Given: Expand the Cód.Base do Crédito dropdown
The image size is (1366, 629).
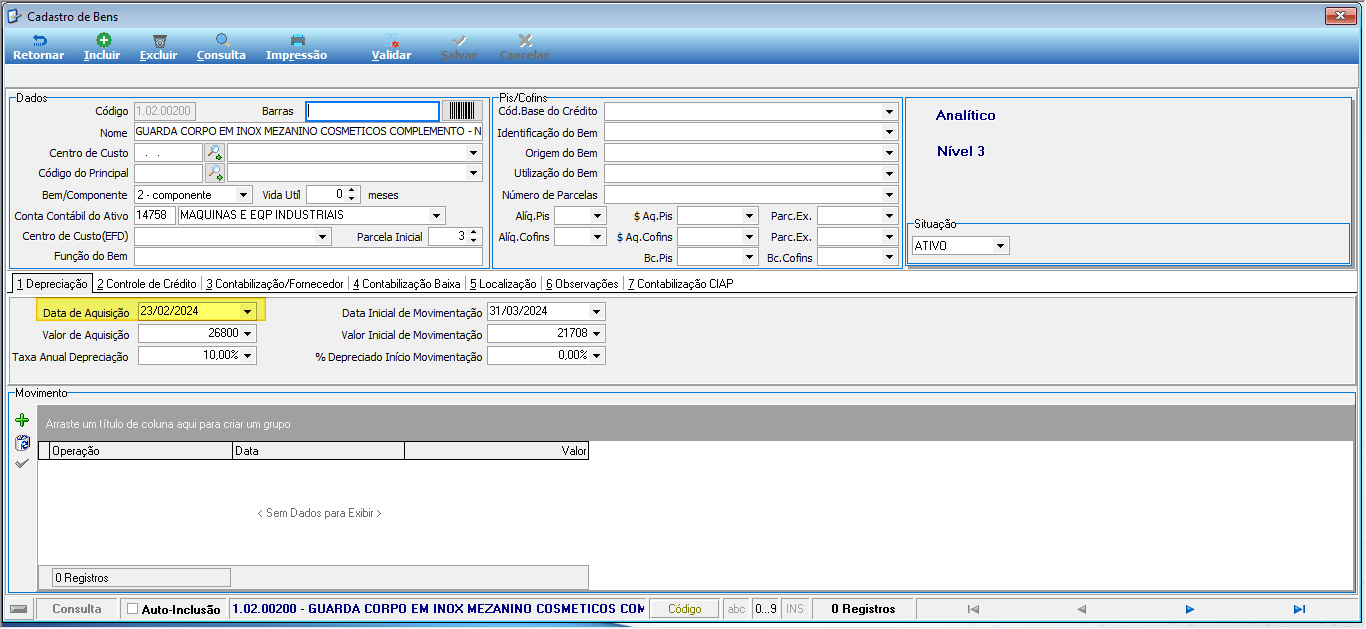Looking at the screenshot, I should tap(889, 112).
